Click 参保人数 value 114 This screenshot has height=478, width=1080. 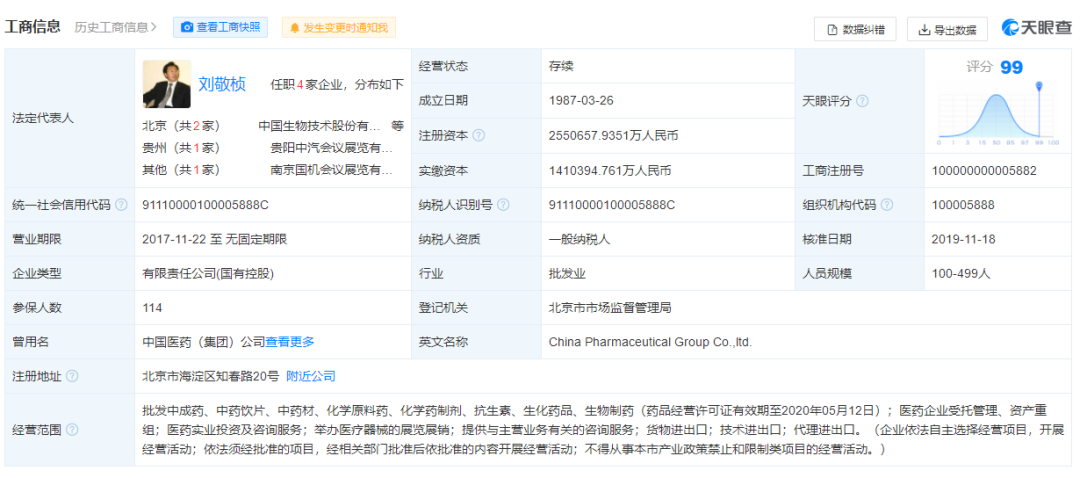pyautogui.click(x=152, y=308)
